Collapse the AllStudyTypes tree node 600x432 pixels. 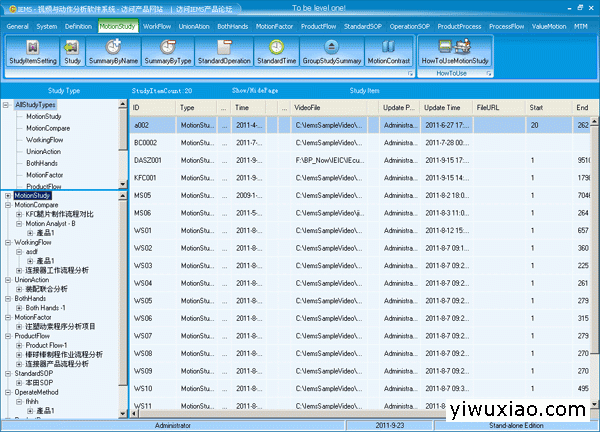[6, 104]
